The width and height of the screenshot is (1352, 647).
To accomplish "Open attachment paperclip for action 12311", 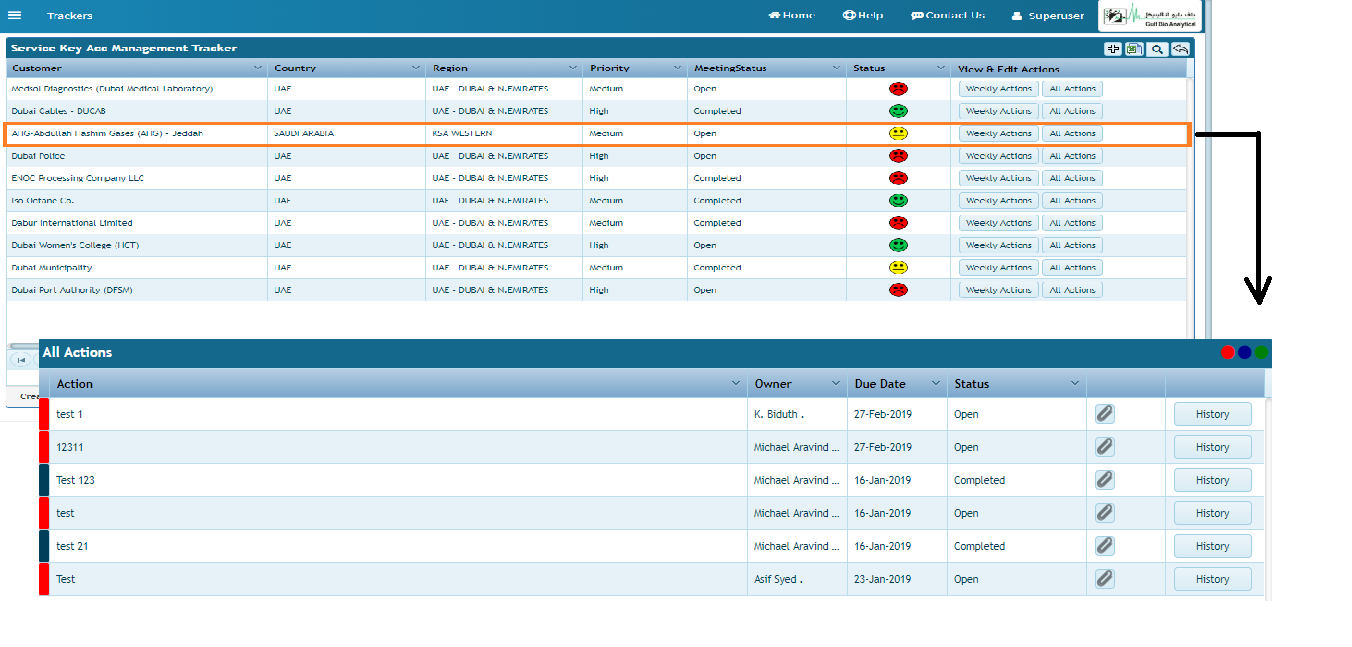I will 1104,447.
